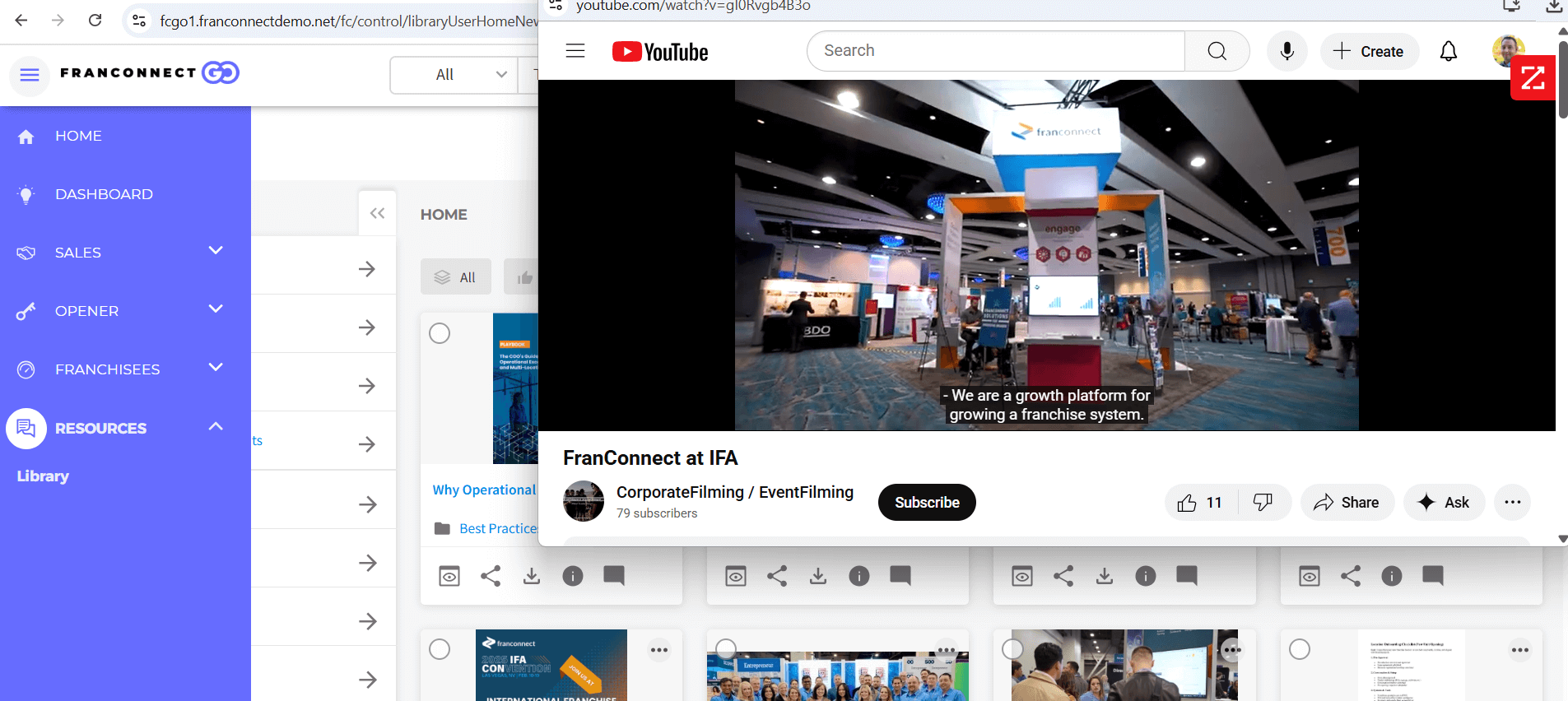This screenshot has width=1568, height=701.
Task: Open comments on the fourth card
Action: pos(1433,576)
